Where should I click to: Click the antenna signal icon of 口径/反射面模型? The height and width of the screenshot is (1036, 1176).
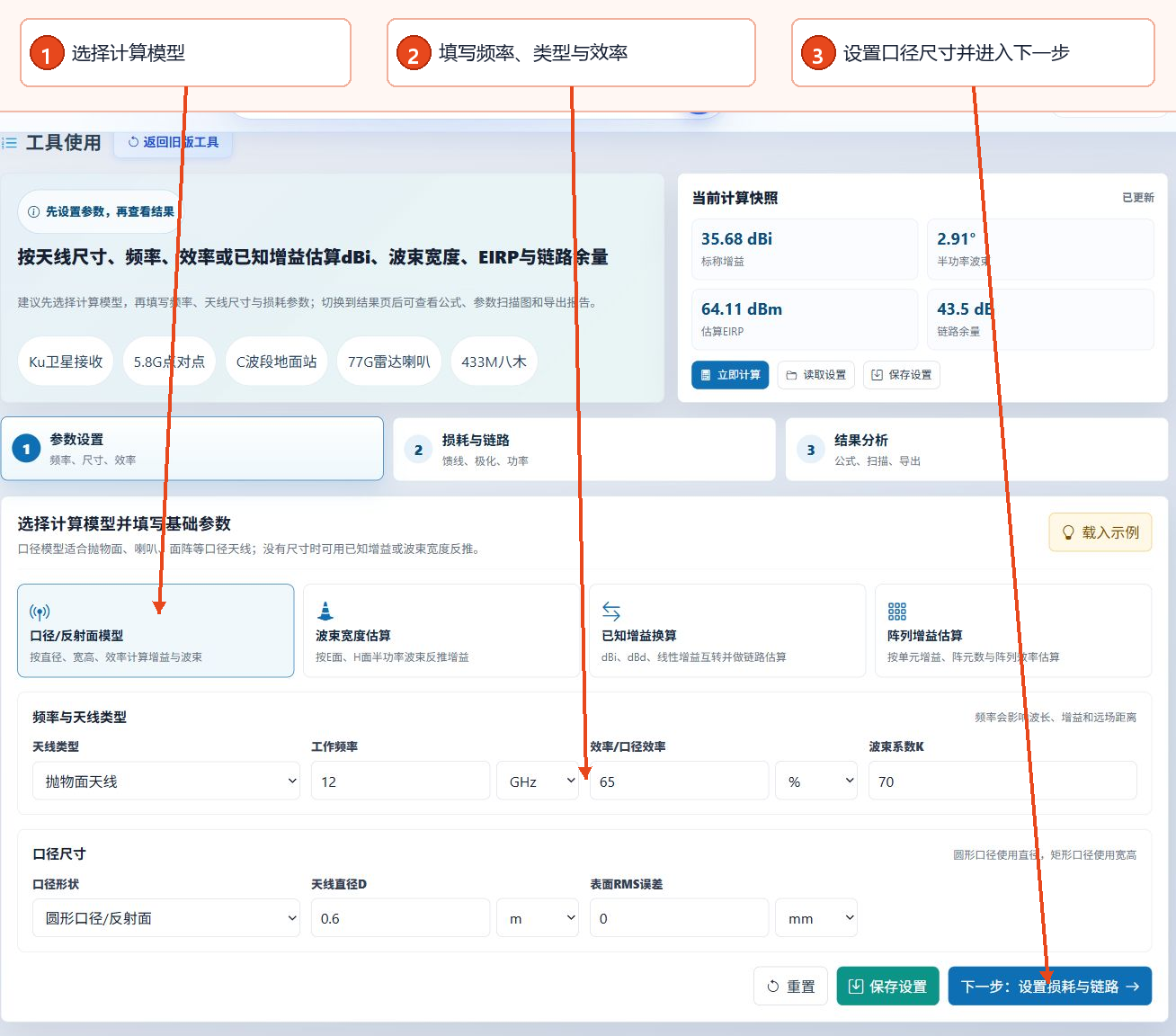pyautogui.click(x=40, y=612)
